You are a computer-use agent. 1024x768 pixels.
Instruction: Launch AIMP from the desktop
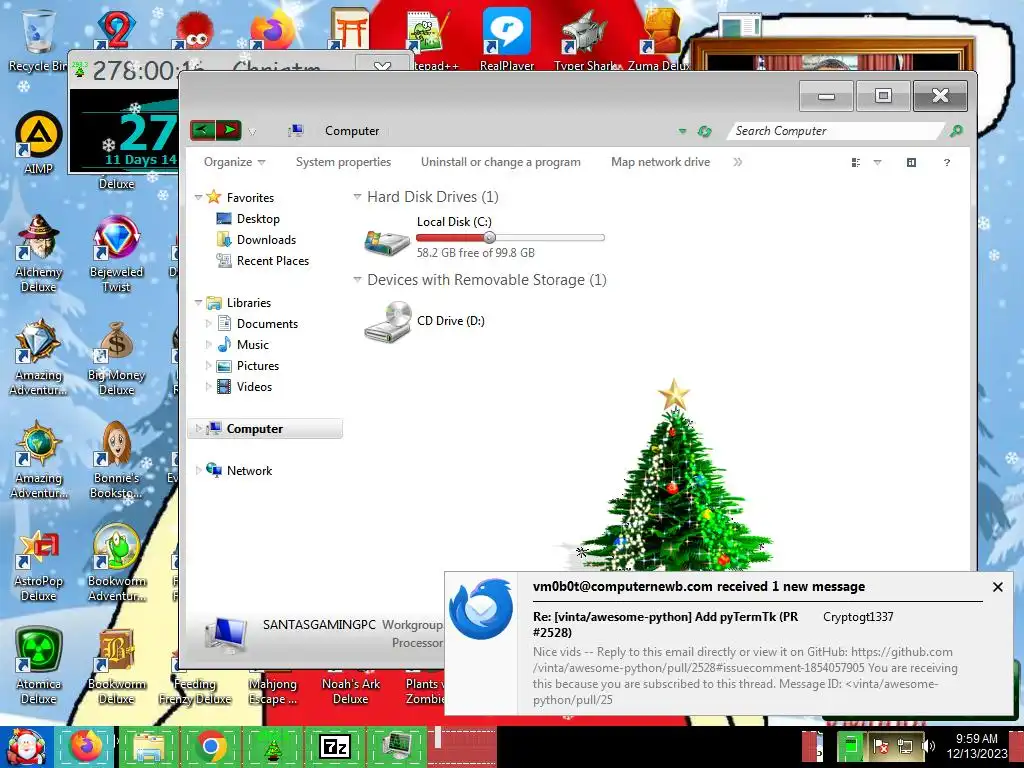tap(39, 143)
